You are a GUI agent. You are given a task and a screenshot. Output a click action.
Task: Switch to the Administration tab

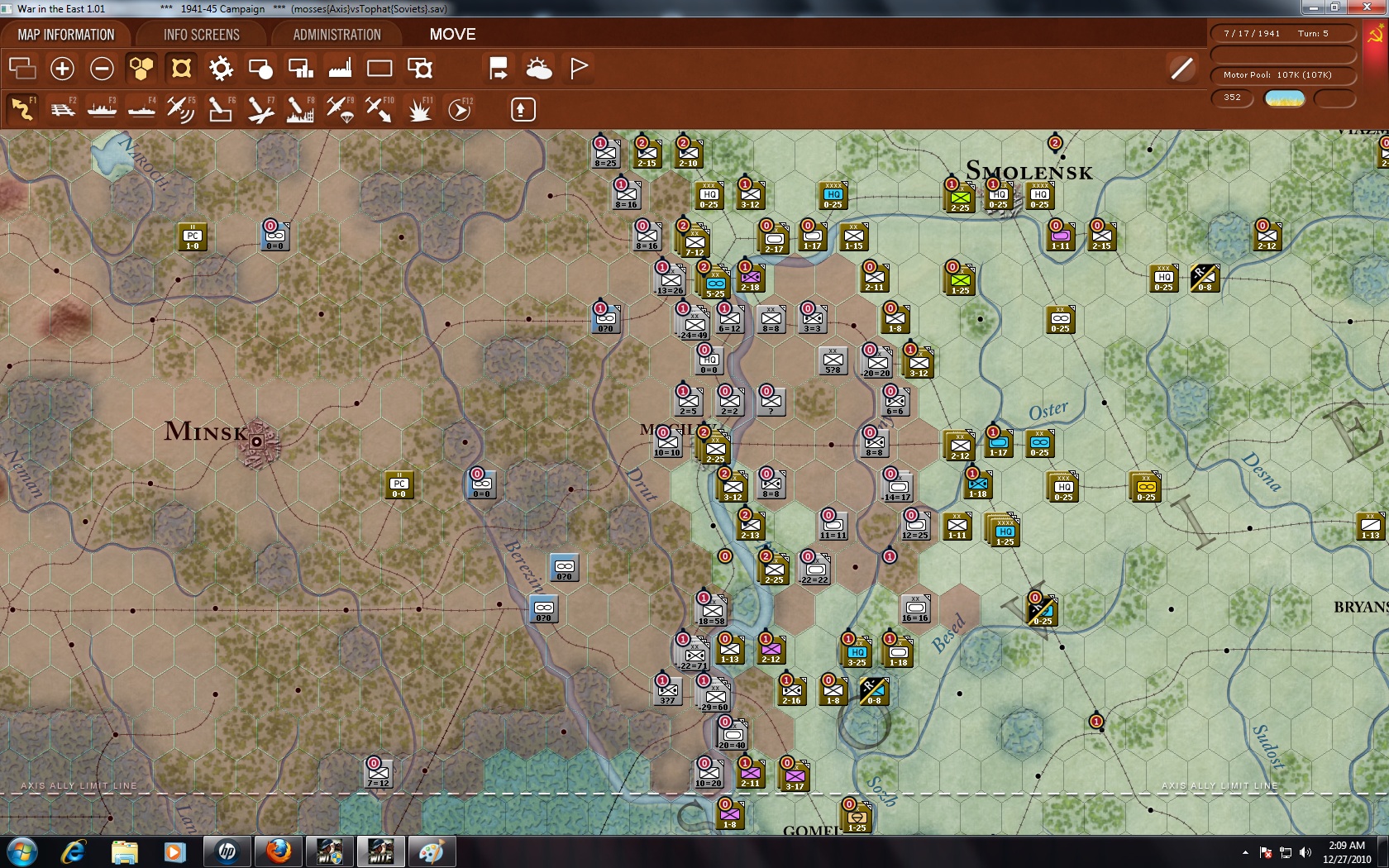tap(337, 35)
